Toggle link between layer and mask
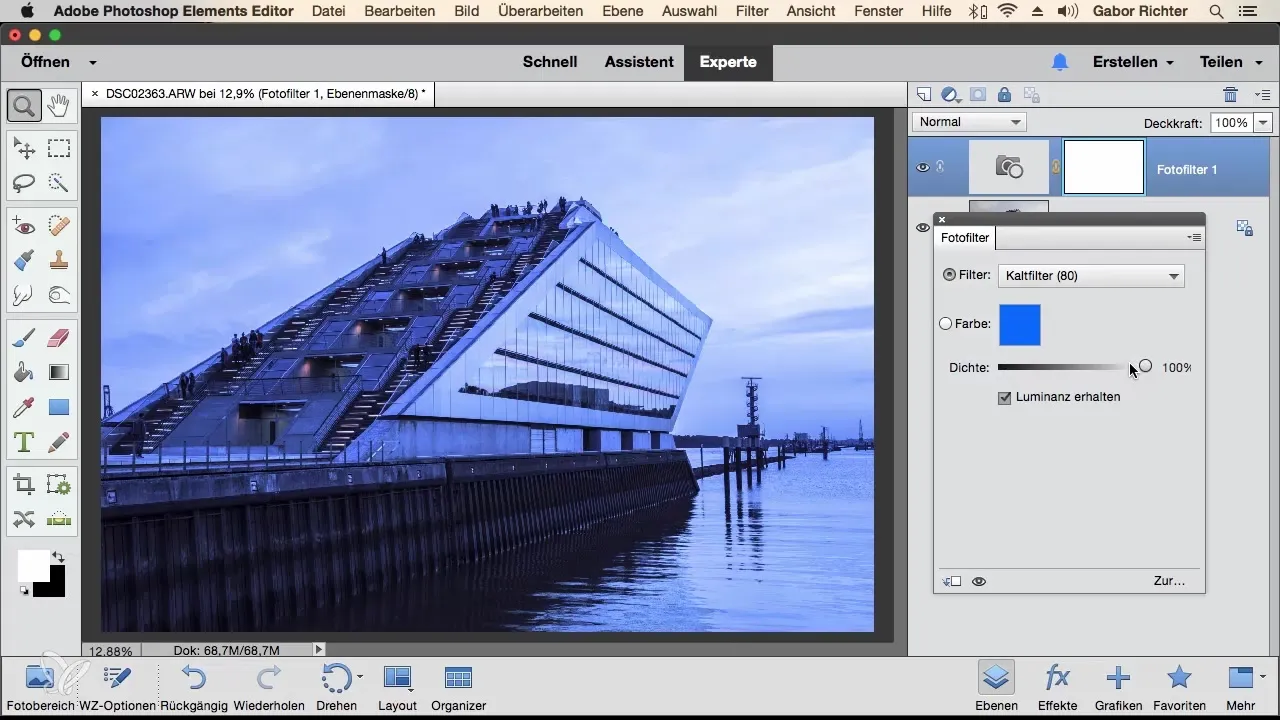1280x720 pixels. (1055, 168)
